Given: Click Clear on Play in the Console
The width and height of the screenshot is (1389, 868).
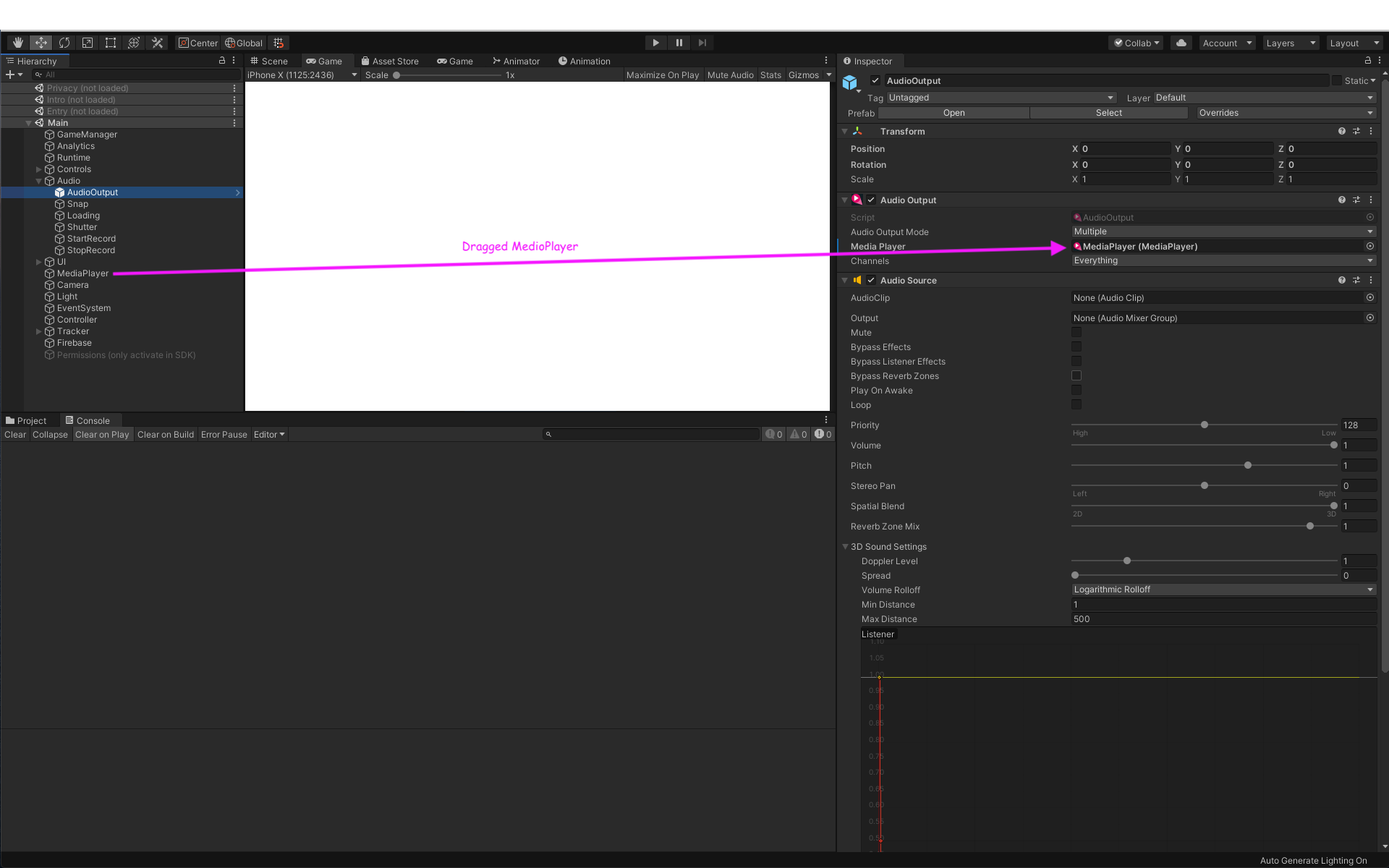Looking at the screenshot, I should tap(102, 434).
